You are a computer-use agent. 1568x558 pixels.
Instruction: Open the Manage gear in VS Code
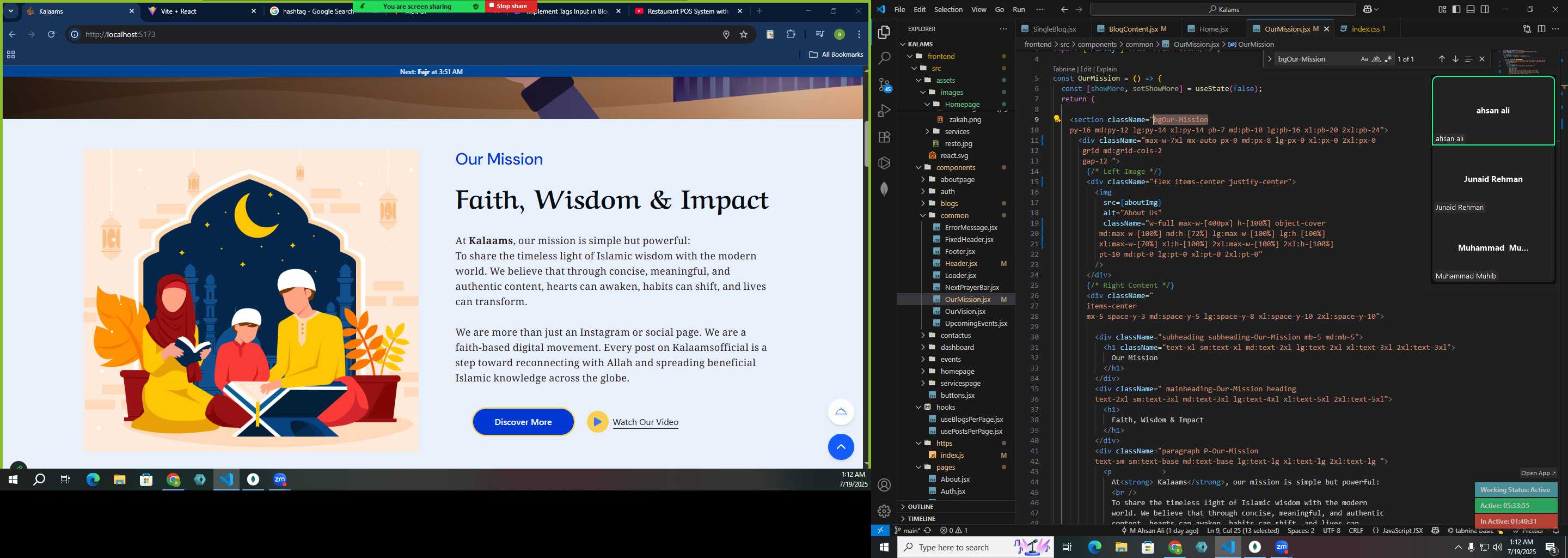point(884,511)
